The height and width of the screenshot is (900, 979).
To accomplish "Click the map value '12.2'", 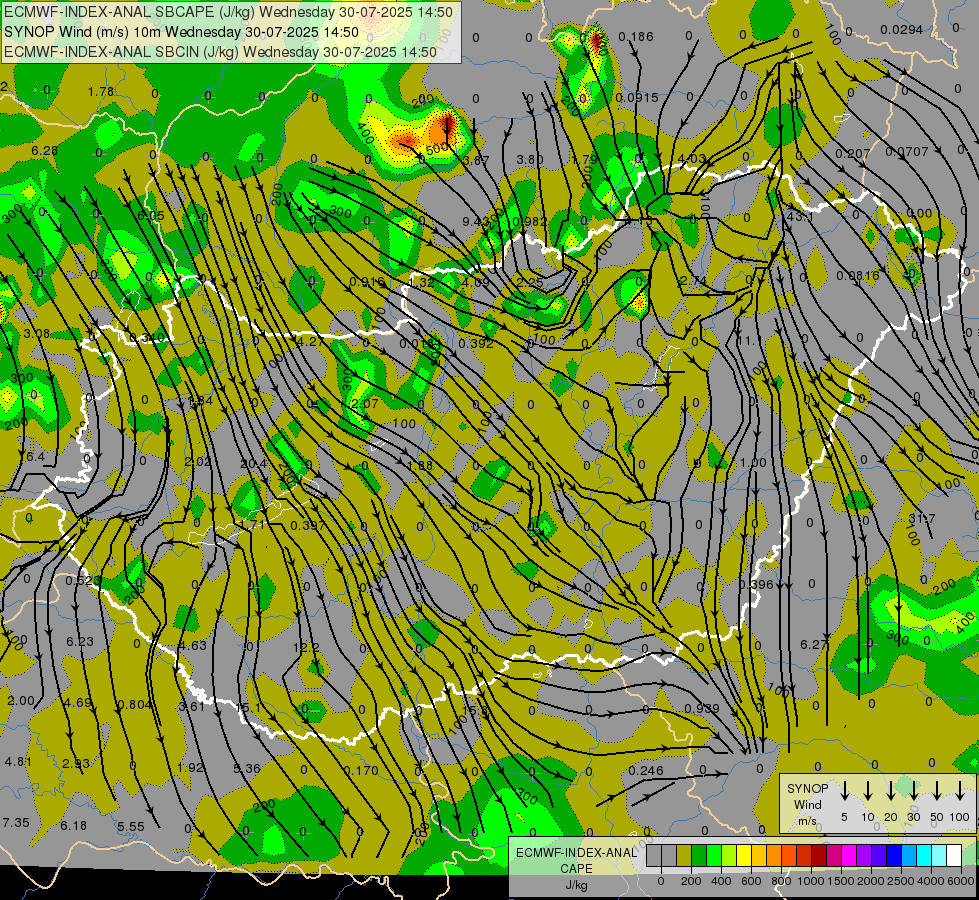I will [307, 647].
